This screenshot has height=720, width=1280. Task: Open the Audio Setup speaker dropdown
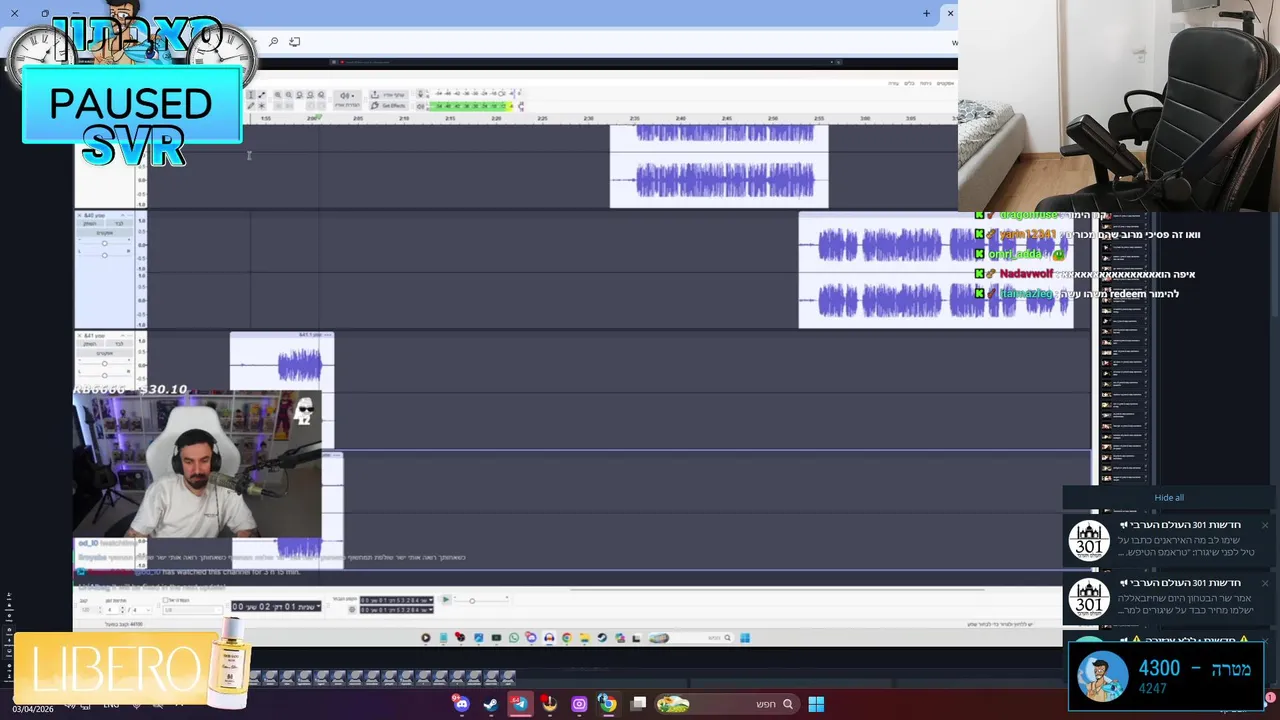pyautogui.click(x=347, y=100)
